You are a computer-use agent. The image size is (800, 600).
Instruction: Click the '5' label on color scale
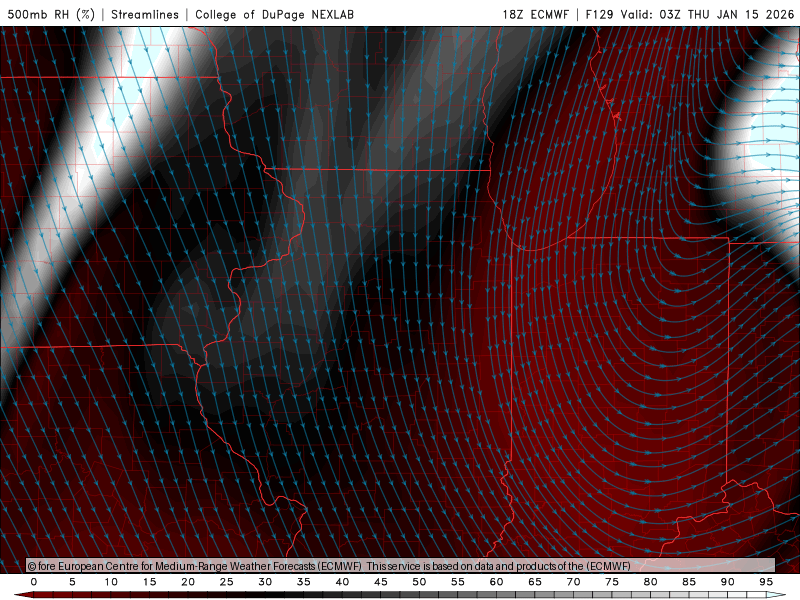[x=72, y=582]
